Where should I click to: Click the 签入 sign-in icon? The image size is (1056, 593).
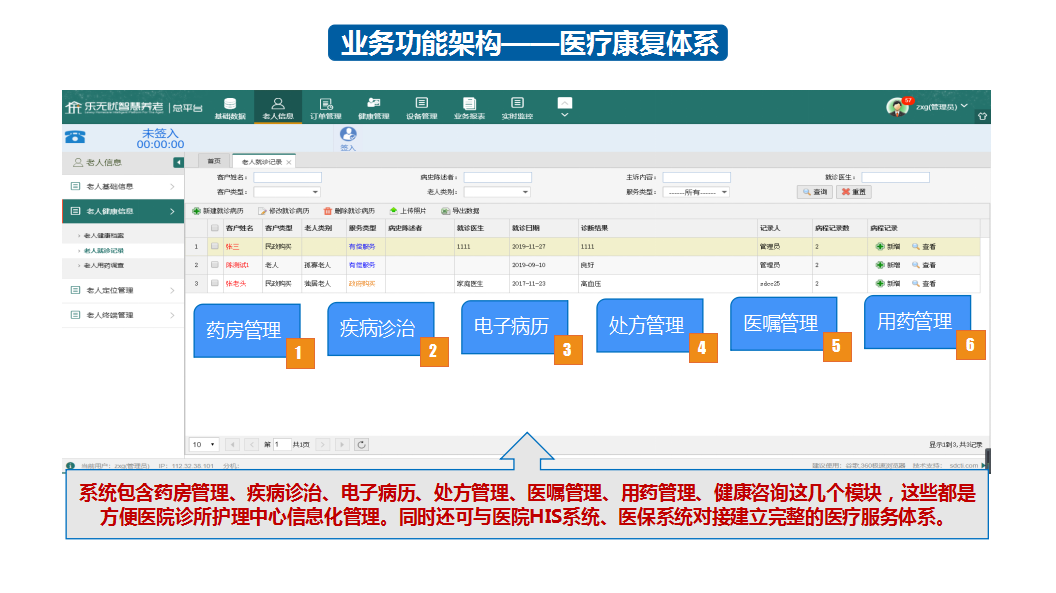click(348, 138)
